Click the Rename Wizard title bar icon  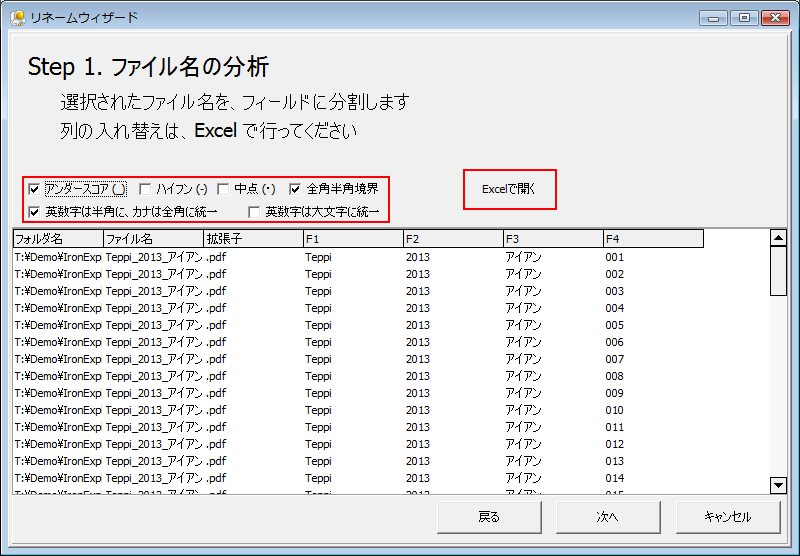[18, 18]
